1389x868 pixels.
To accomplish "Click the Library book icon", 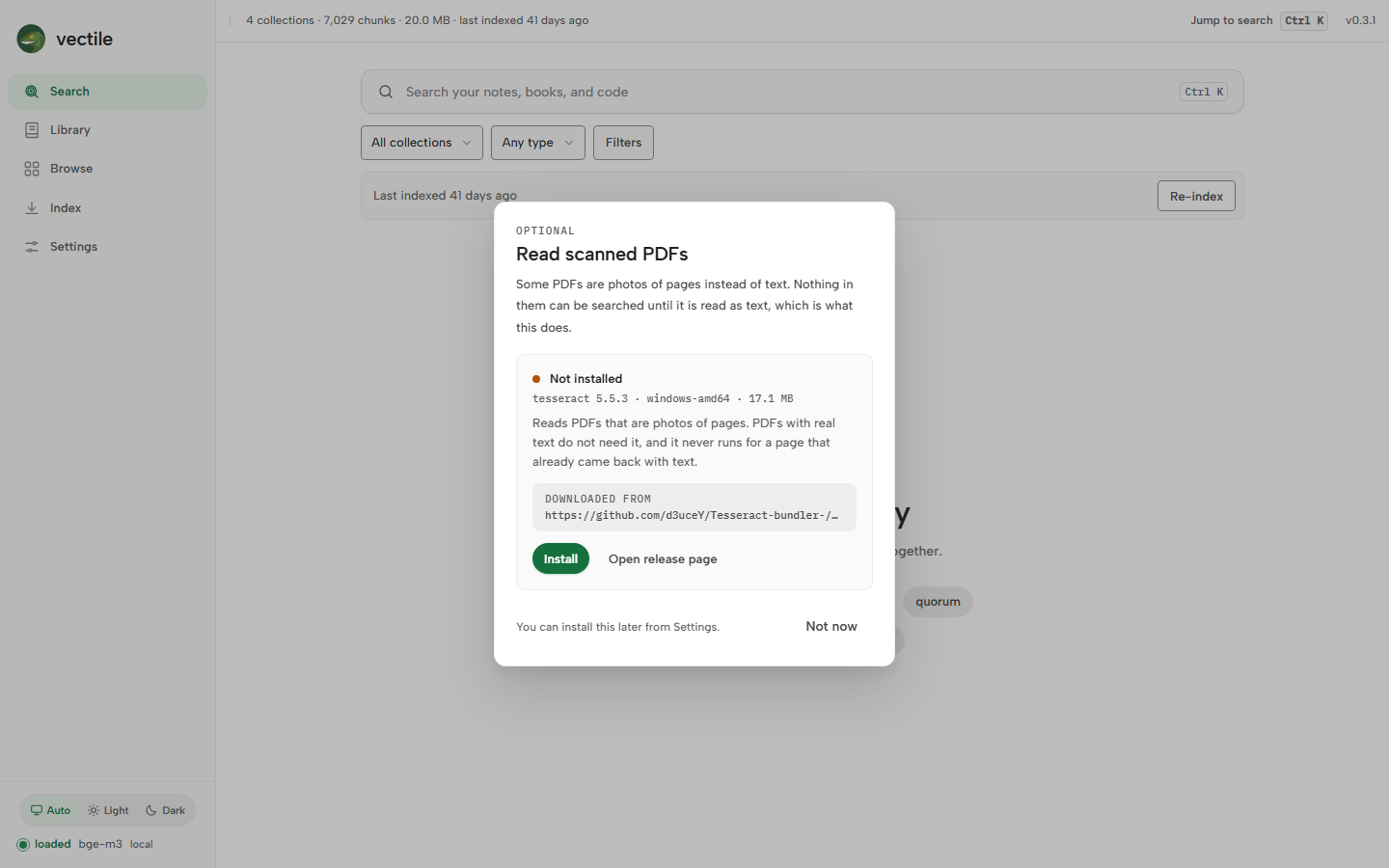I will [x=32, y=130].
